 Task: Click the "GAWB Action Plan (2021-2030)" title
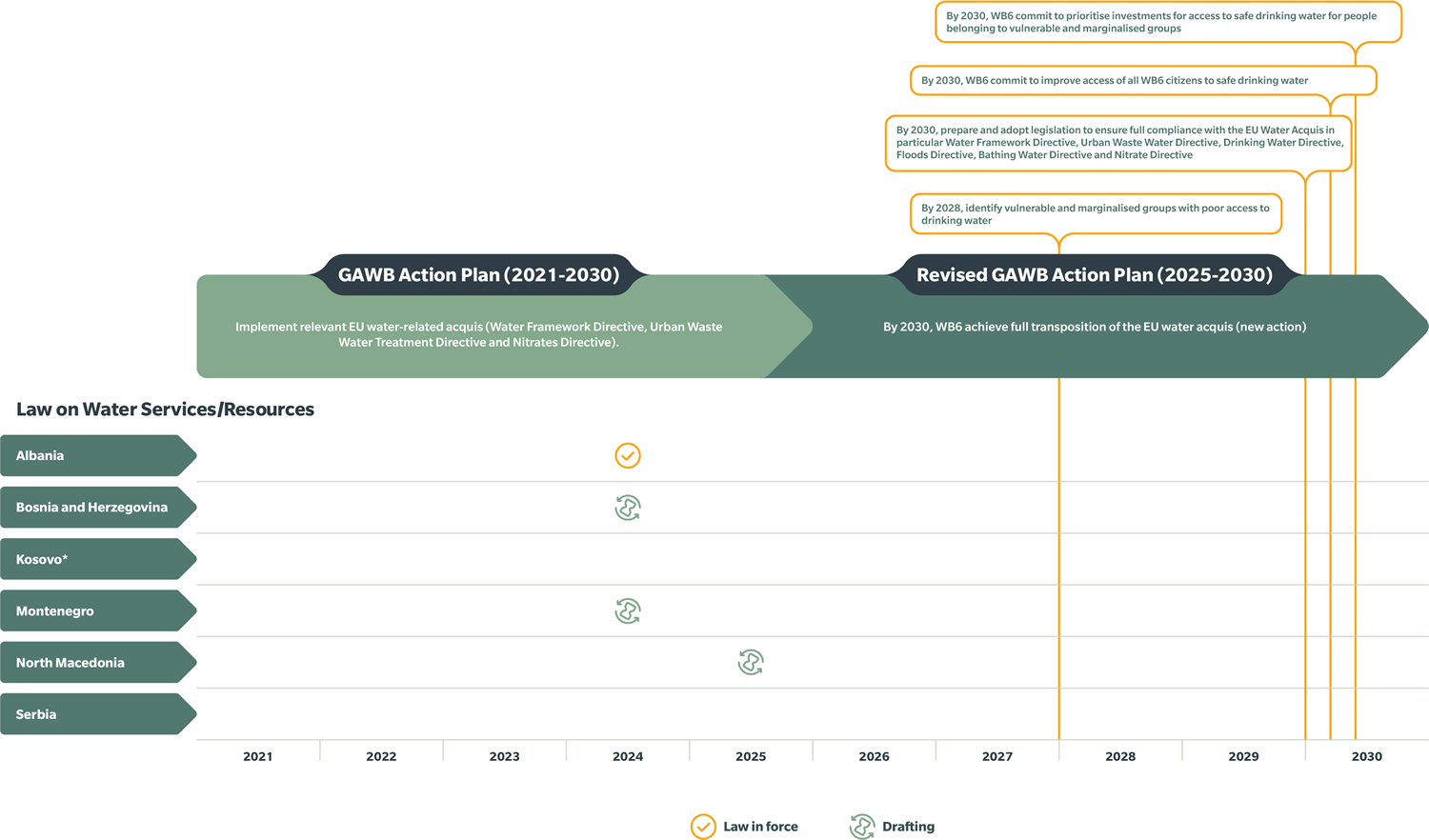[479, 275]
